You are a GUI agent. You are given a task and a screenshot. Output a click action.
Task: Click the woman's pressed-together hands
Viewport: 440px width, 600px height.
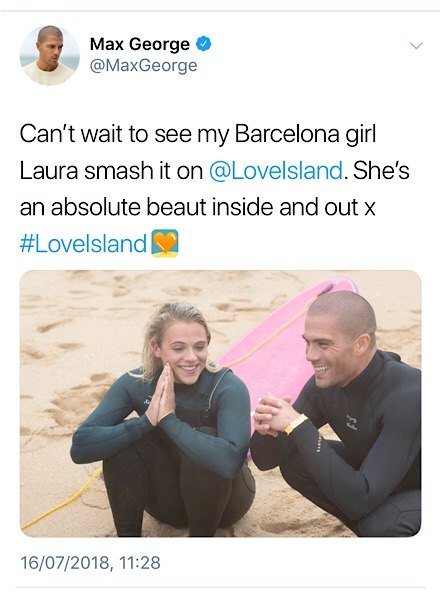[x=162, y=396]
